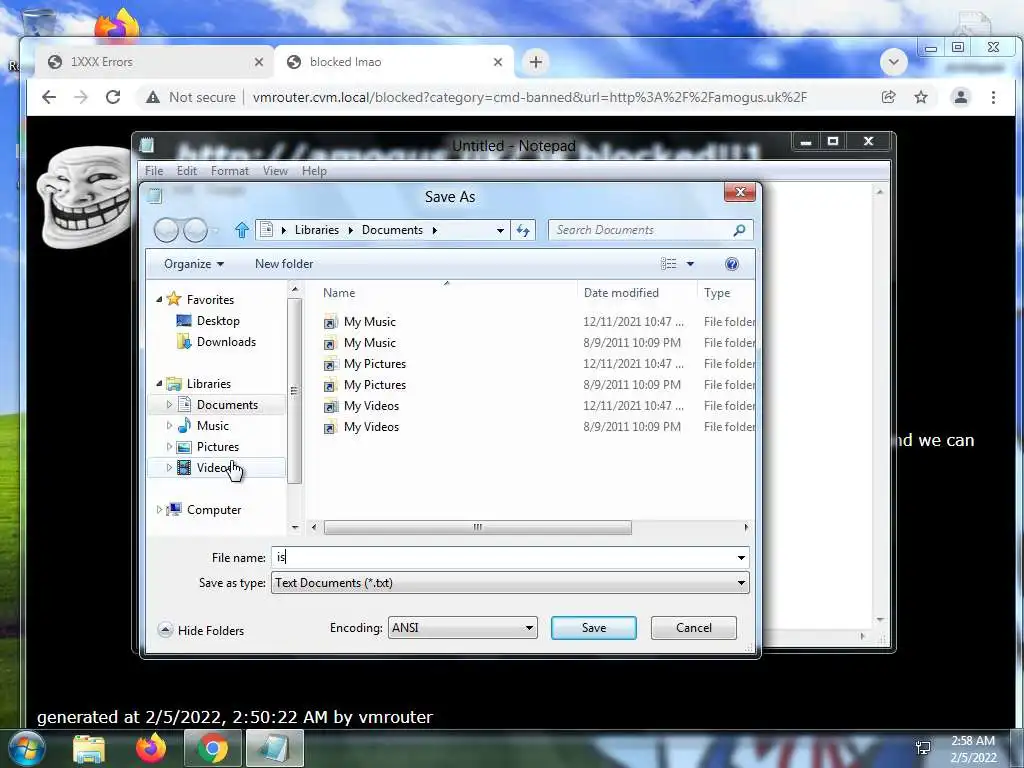
Task: Open the Encoding ANSI dropdown
Action: pos(462,628)
